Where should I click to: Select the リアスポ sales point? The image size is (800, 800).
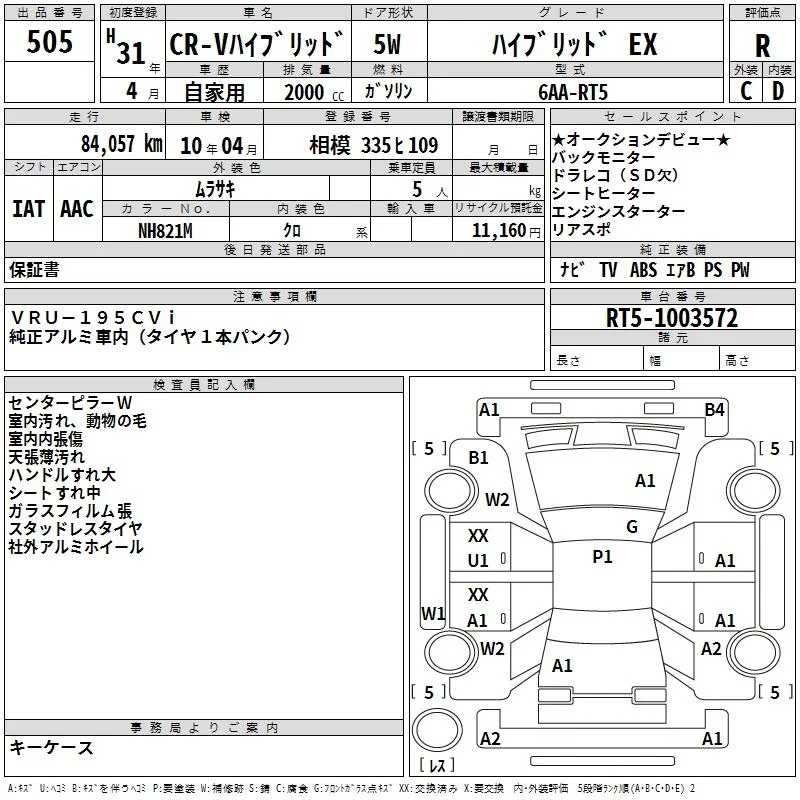click(581, 230)
